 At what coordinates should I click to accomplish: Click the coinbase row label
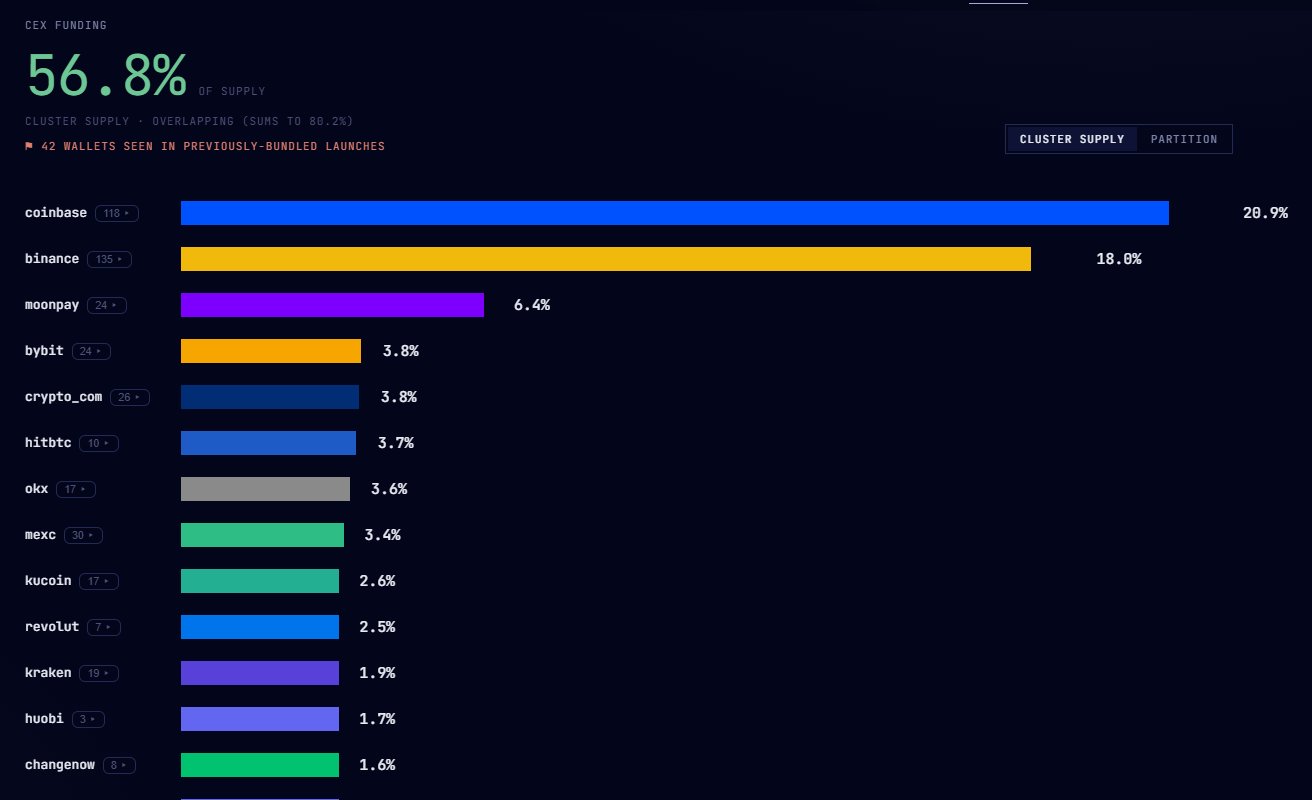pyautogui.click(x=56, y=213)
